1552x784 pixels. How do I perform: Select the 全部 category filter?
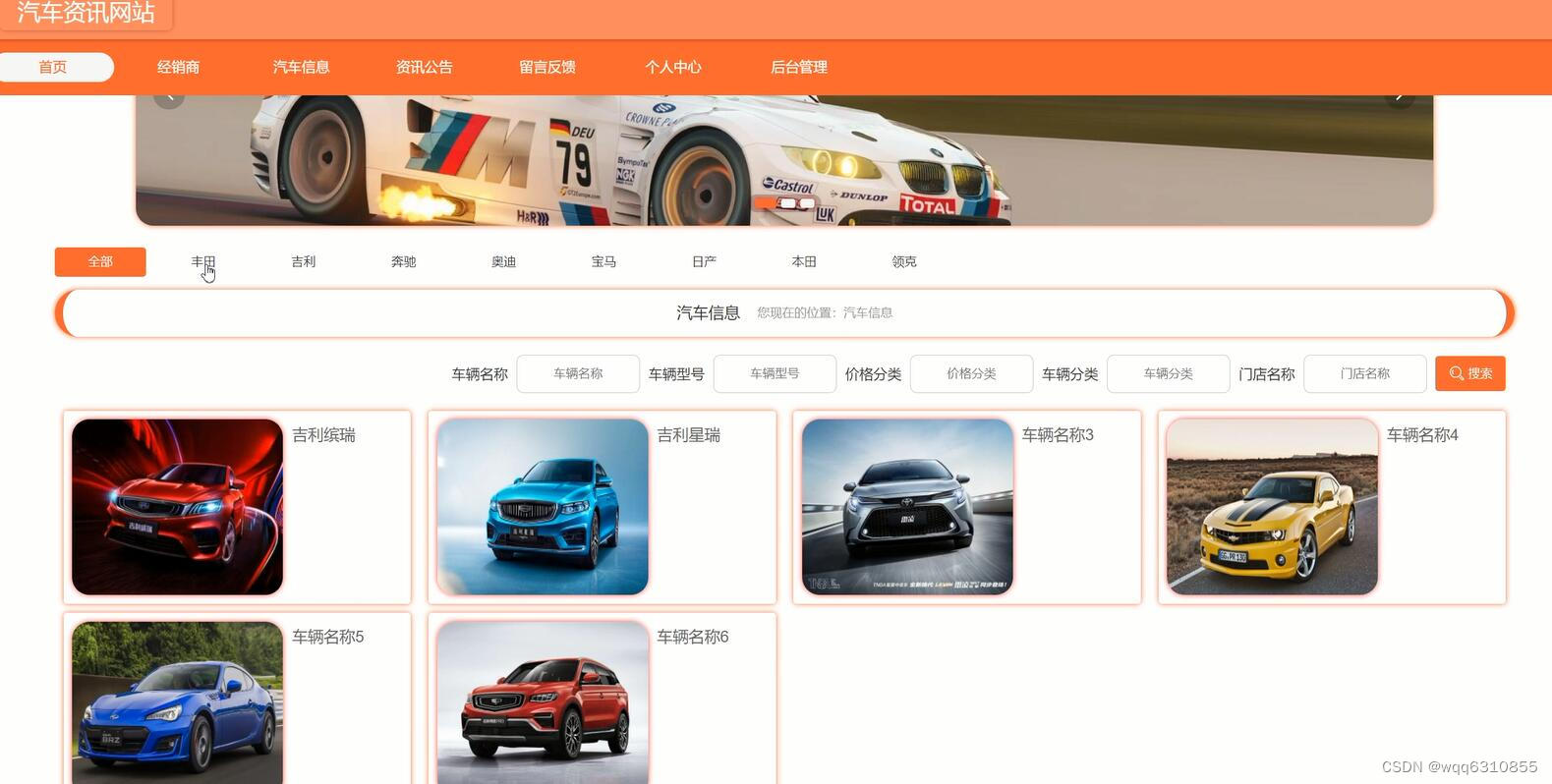[x=100, y=261]
